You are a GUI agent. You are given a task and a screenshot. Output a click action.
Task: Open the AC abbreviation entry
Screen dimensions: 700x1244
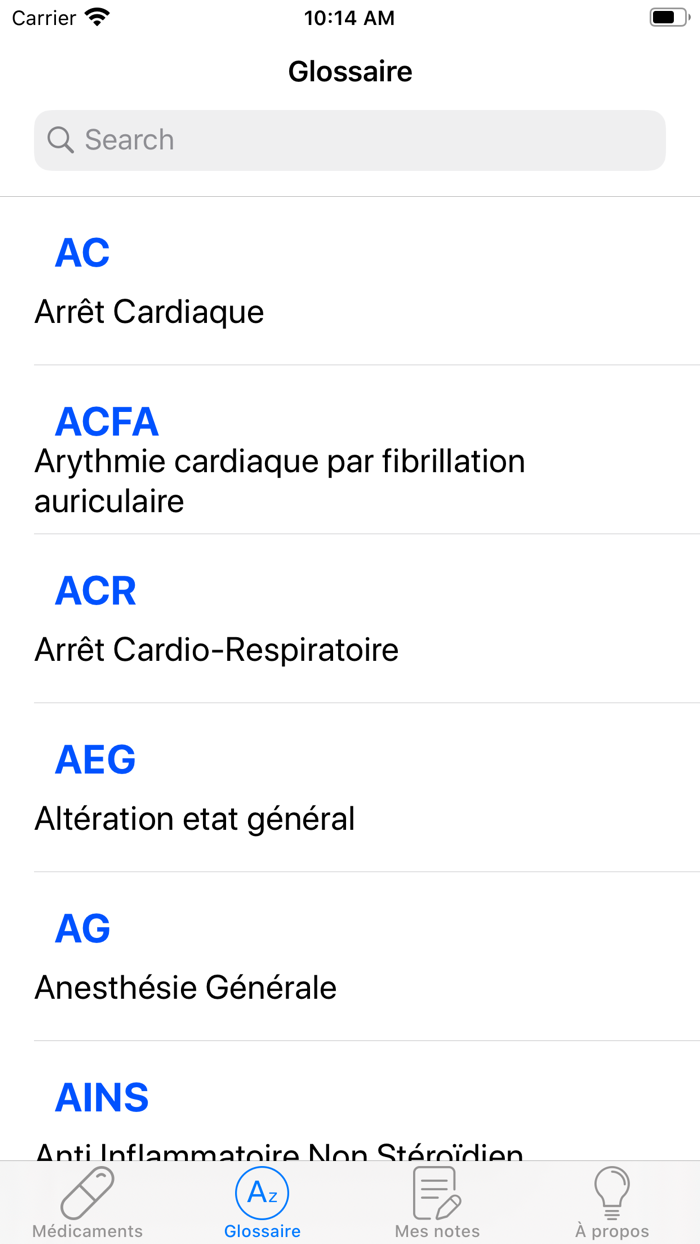82,253
